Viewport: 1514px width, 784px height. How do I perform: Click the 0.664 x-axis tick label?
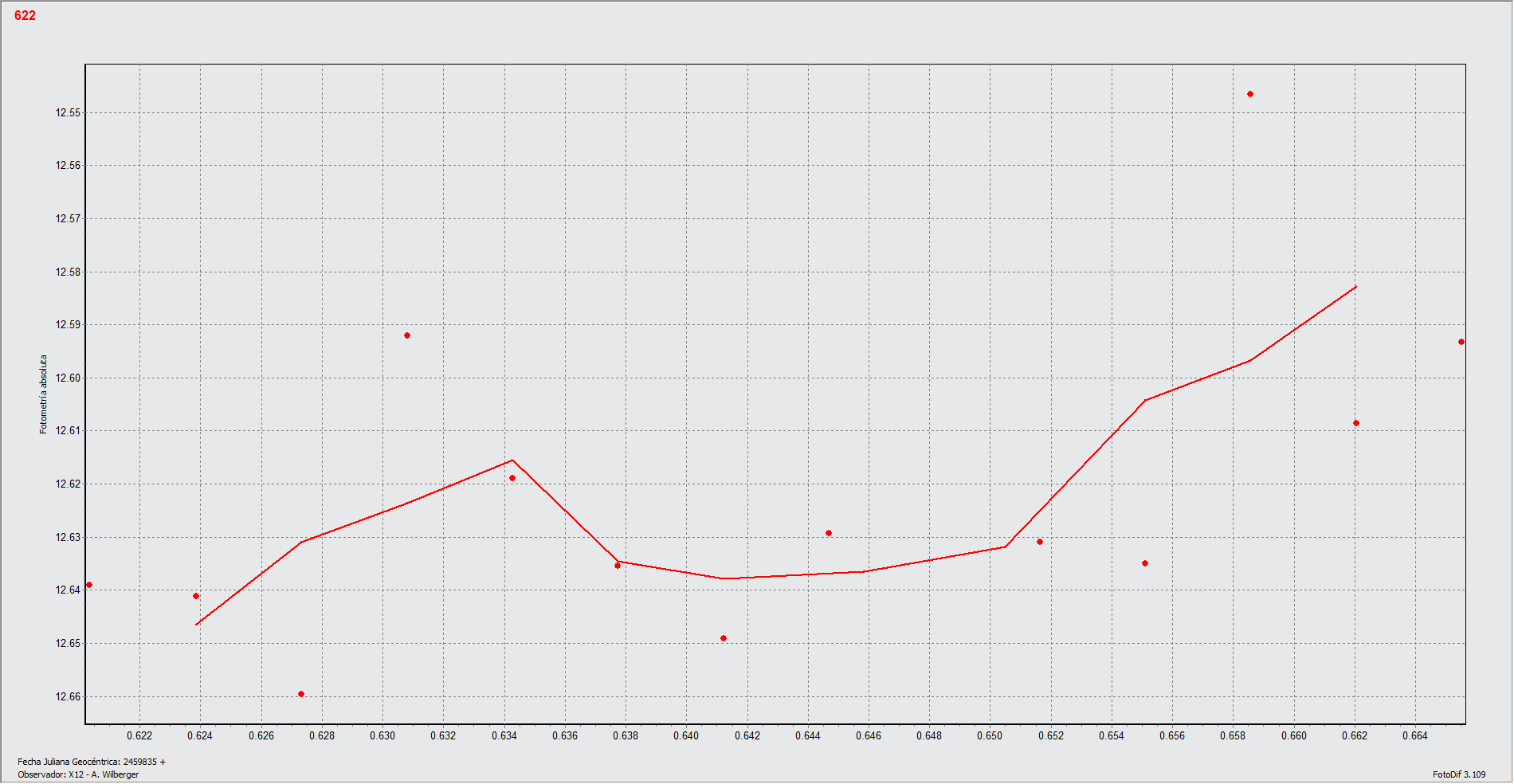tap(1415, 735)
